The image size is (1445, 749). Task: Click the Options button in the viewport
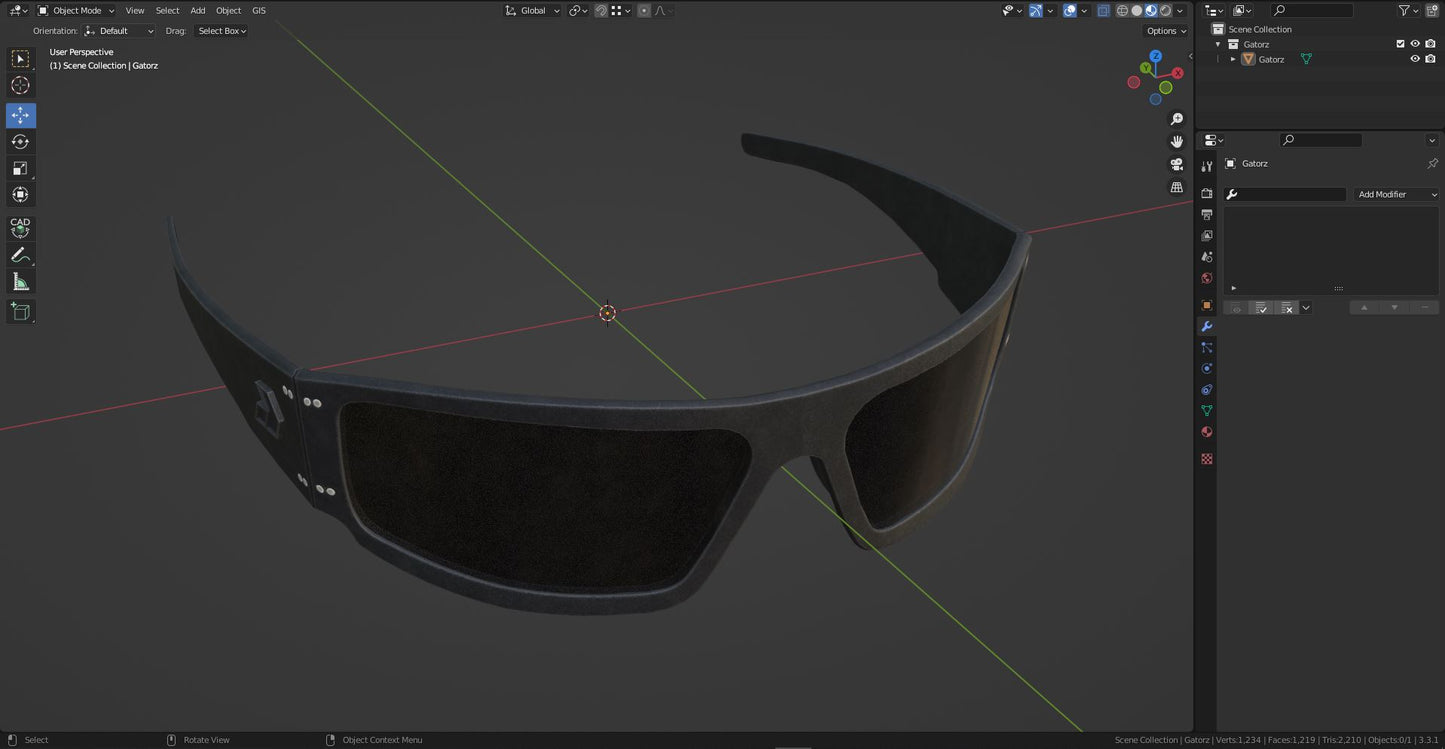click(x=1165, y=31)
